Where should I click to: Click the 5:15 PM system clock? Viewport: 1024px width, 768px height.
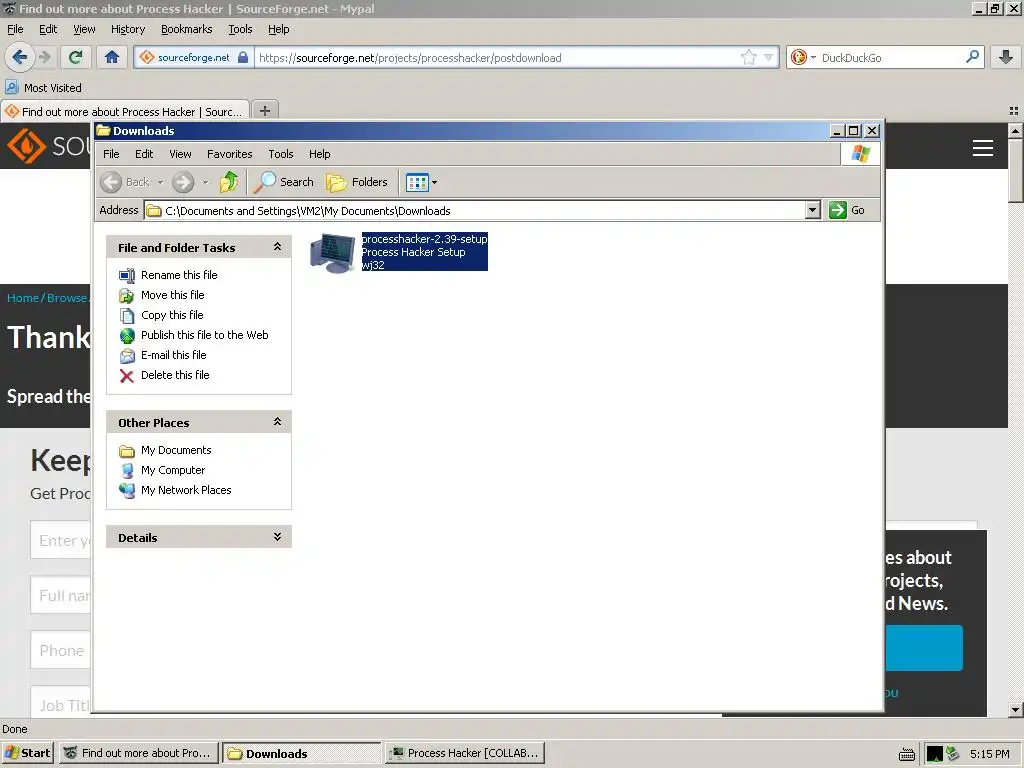pos(989,754)
